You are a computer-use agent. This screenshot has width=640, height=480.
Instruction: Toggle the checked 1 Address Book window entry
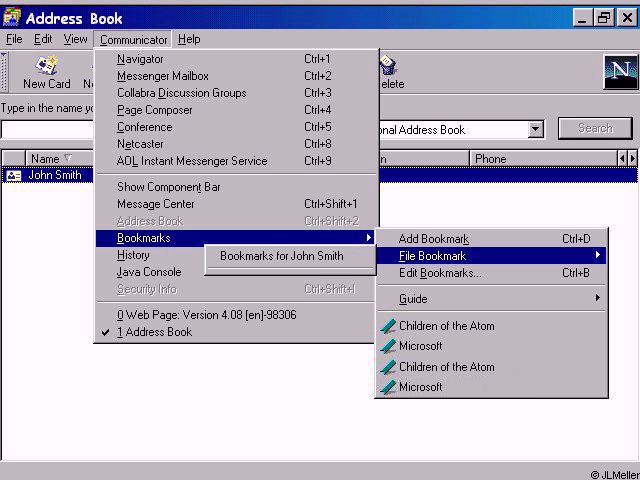pos(235,332)
